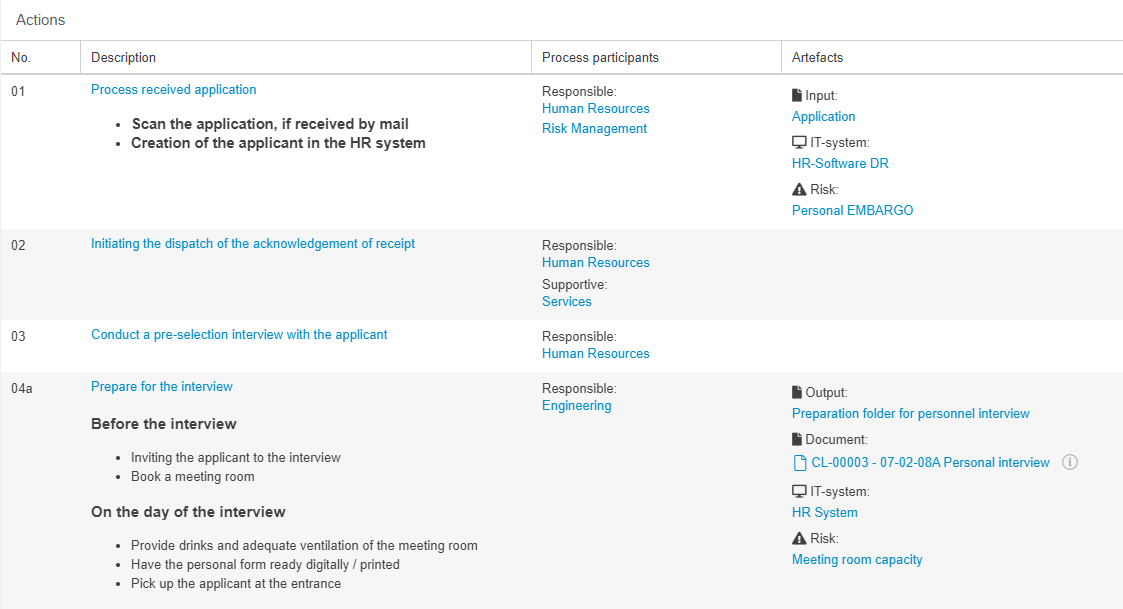Click the document file icon for CL-00003

(799, 463)
